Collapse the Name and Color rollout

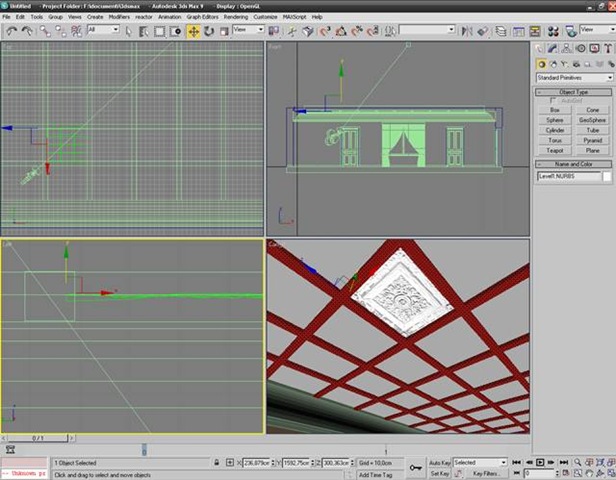pos(574,164)
